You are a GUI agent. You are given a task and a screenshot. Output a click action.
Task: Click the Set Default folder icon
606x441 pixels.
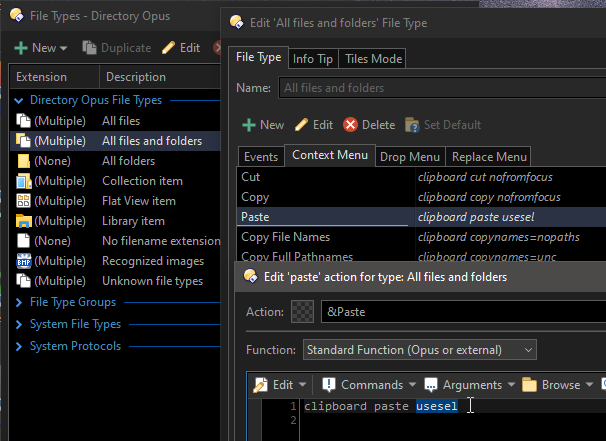pyautogui.click(x=412, y=125)
